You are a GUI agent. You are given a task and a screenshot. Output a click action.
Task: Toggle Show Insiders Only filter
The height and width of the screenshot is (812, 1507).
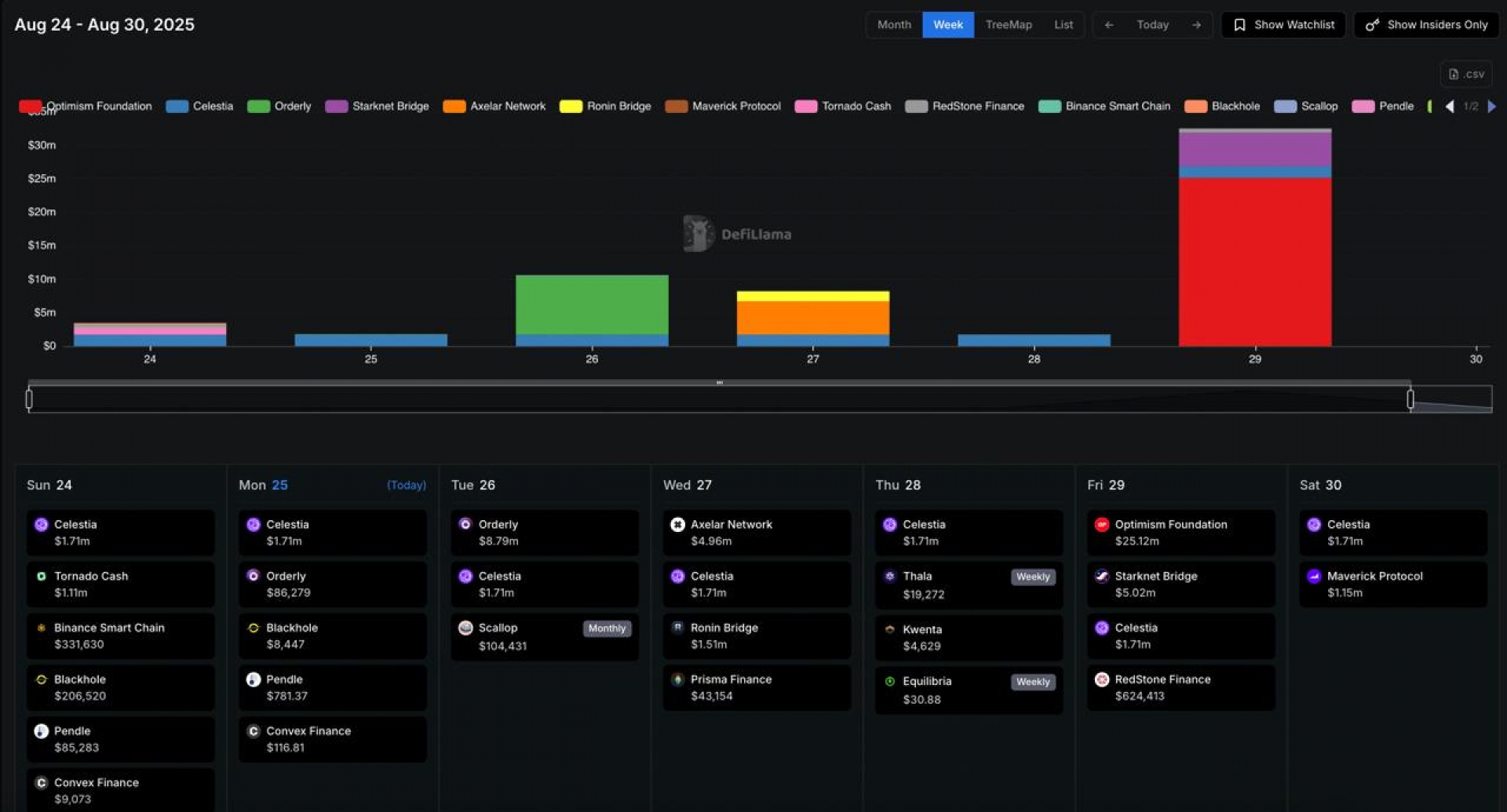coord(1426,25)
